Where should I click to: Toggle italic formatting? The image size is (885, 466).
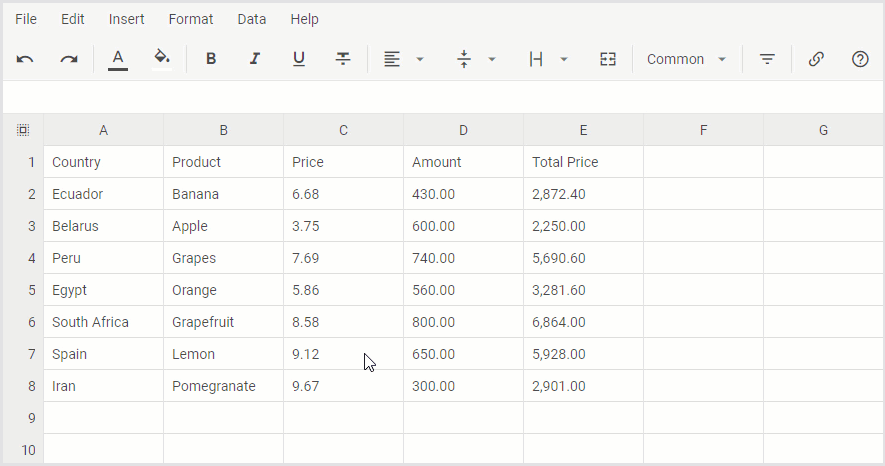[255, 59]
